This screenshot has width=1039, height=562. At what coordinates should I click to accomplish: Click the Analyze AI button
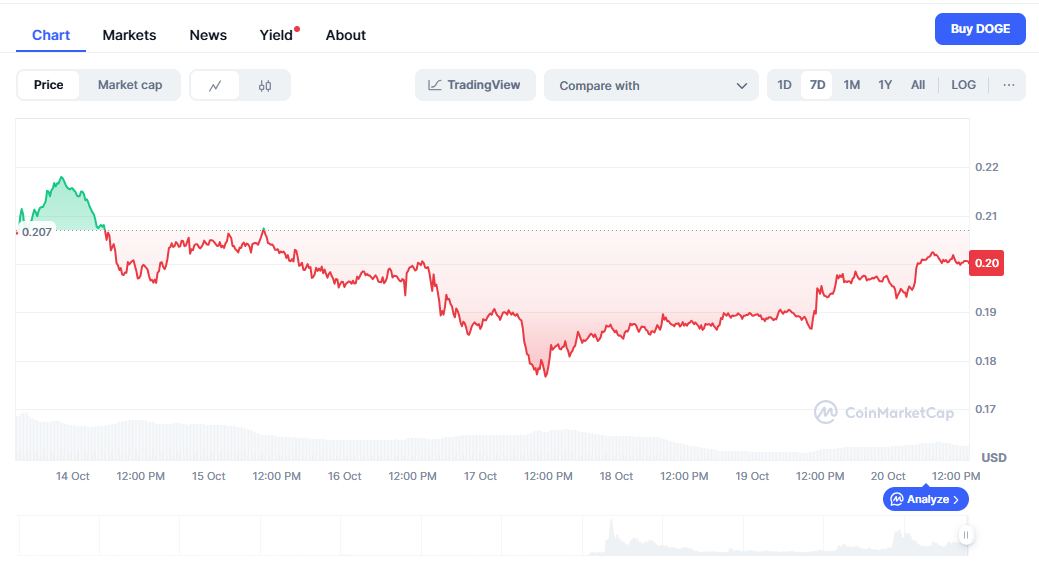point(925,498)
